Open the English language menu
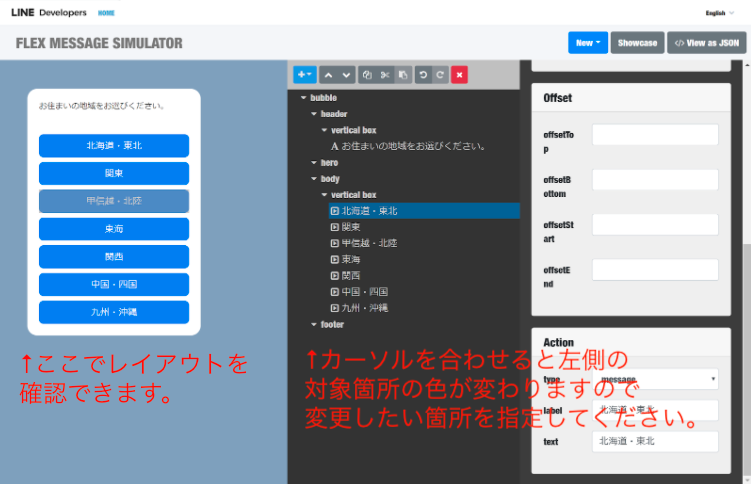Viewport: 751px width, 484px height. pyautogui.click(x=719, y=13)
